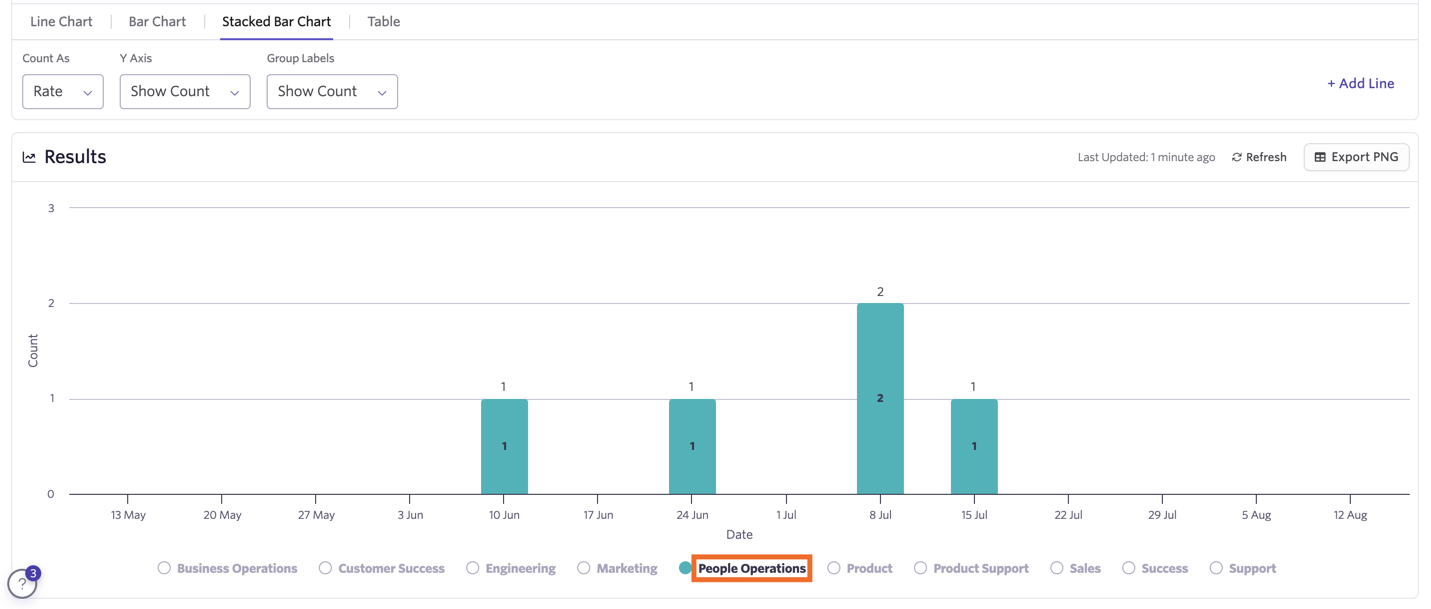Toggle Business Operations legend series
Viewport: 1431px width, 609px height.
(227, 568)
